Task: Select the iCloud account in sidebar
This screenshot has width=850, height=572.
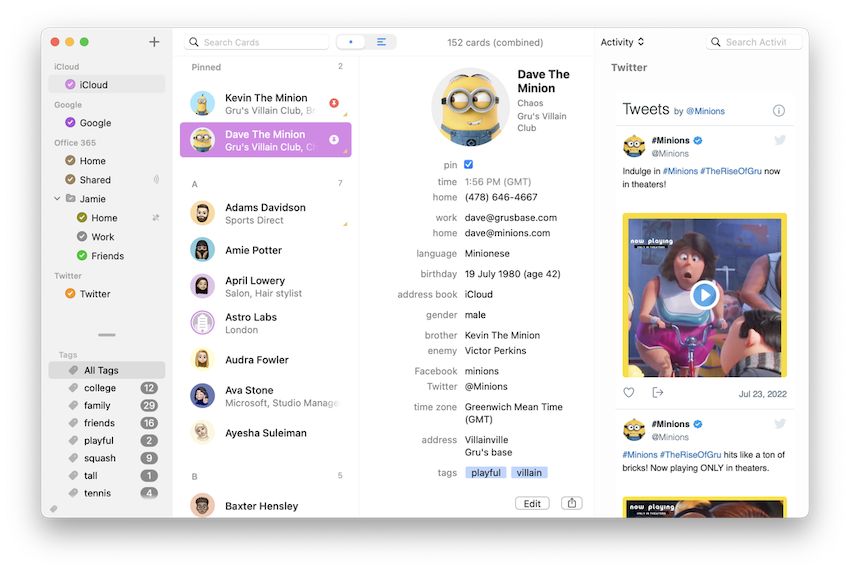Action: tap(107, 85)
